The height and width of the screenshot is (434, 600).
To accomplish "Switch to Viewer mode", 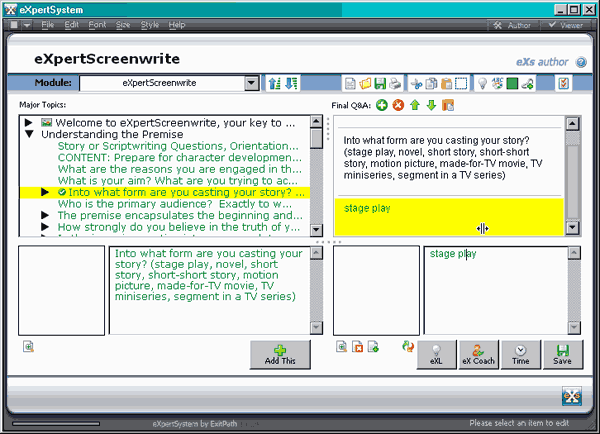I will click(x=566, y=25).
